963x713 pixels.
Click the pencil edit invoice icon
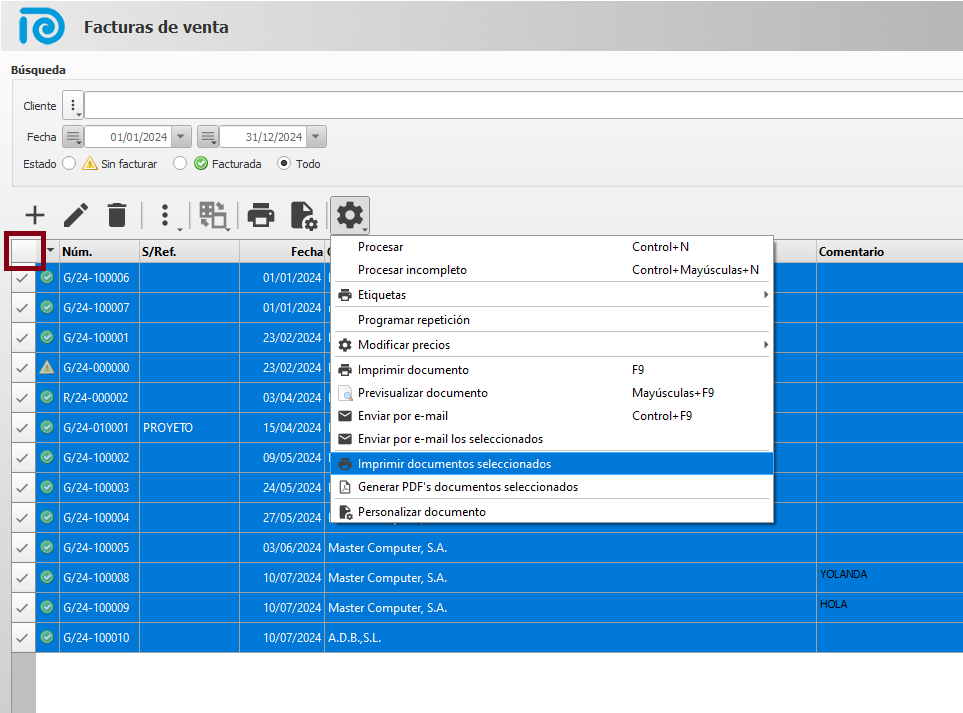(76, 215)
